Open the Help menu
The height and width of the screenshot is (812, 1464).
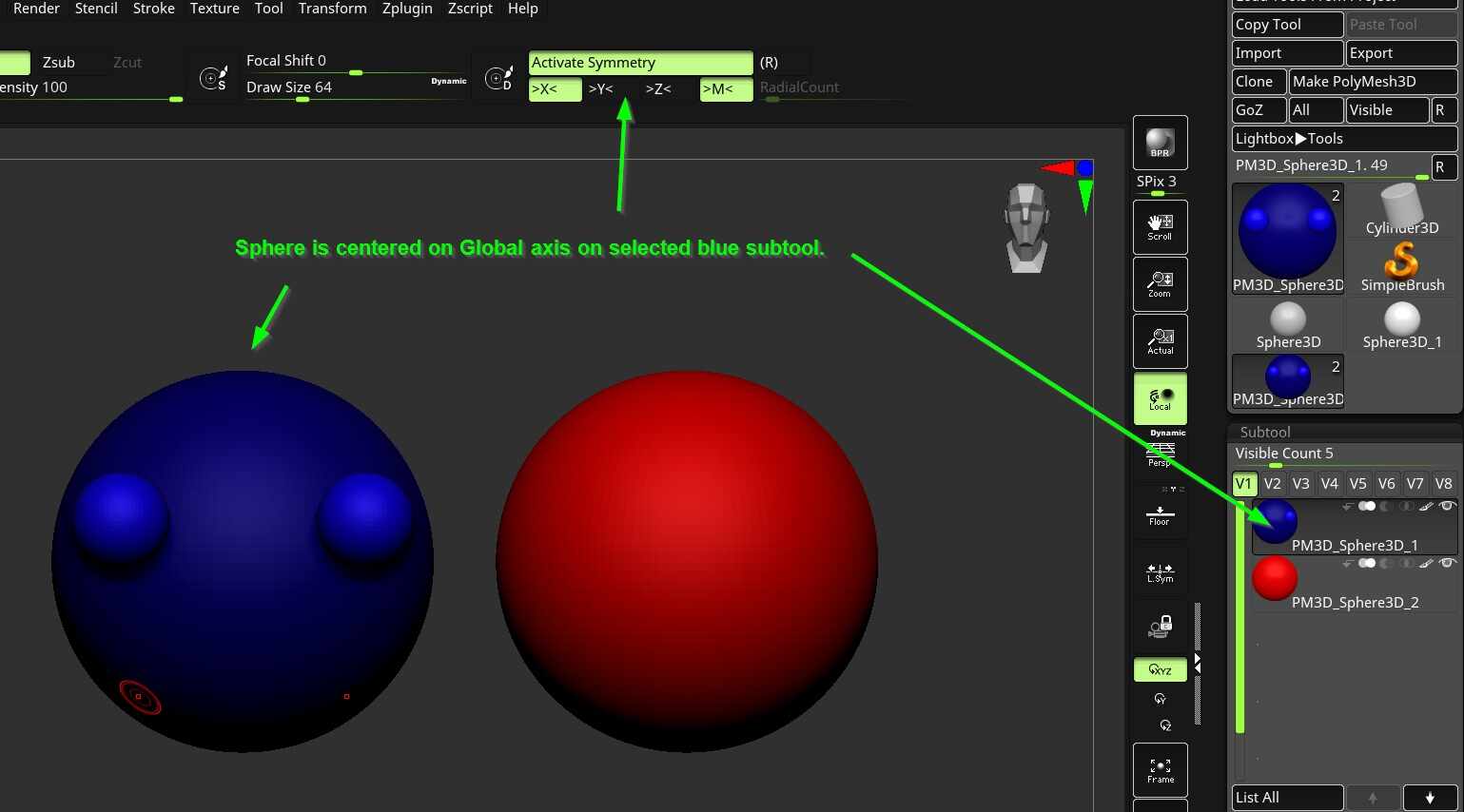coord(523,9)
